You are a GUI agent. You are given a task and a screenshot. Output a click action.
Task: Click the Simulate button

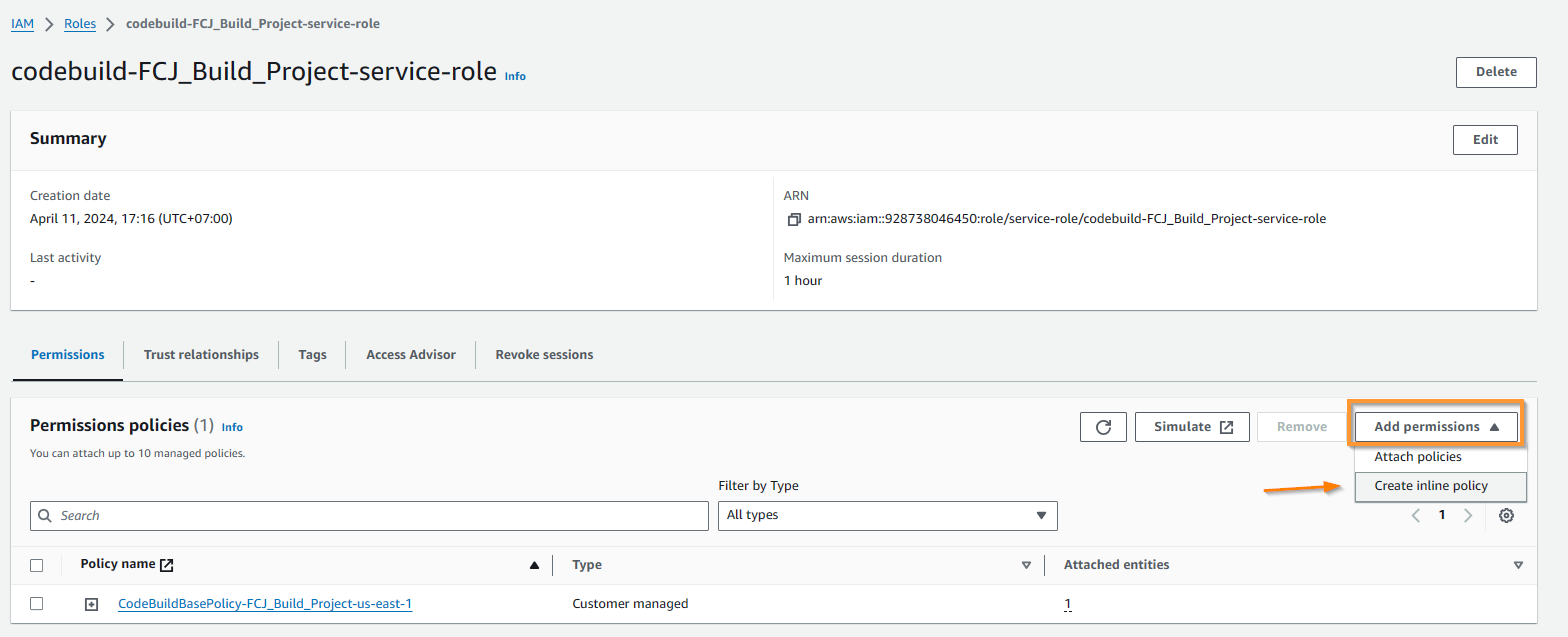coord(1192,427)
